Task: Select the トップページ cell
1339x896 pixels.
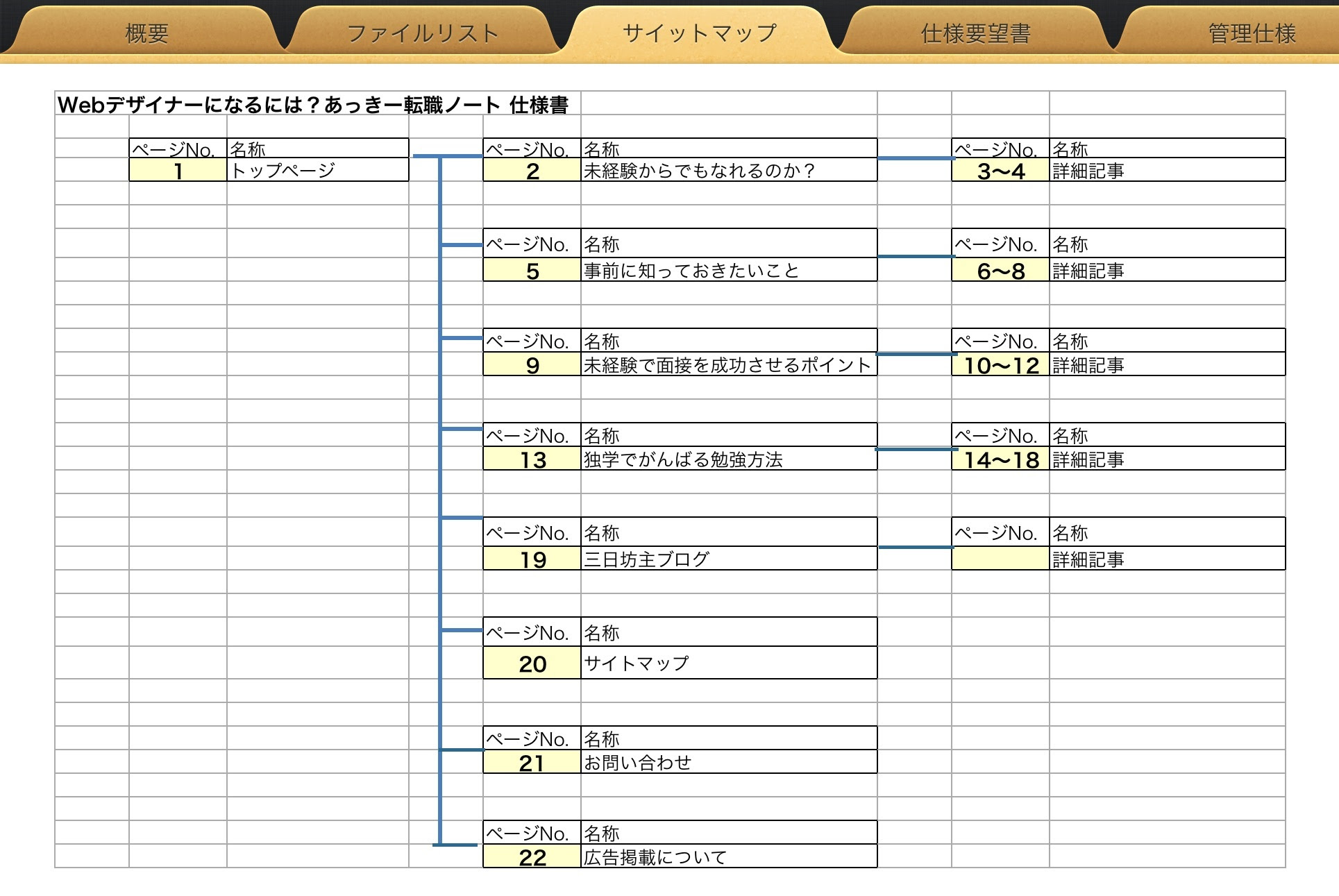Action: click(x=318, y=170)
